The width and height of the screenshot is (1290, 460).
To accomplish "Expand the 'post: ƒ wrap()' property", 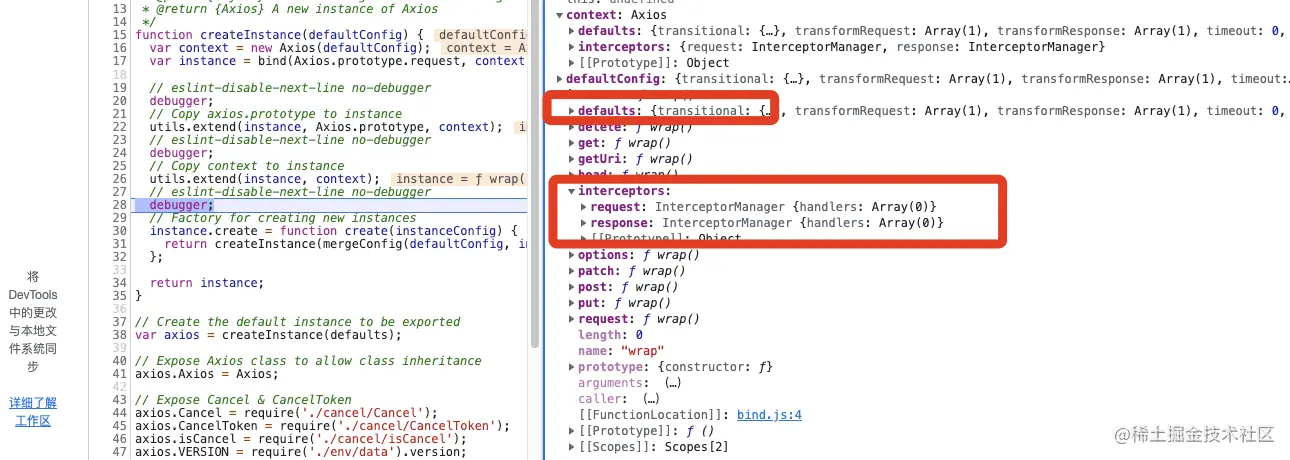I will [572, 287].
